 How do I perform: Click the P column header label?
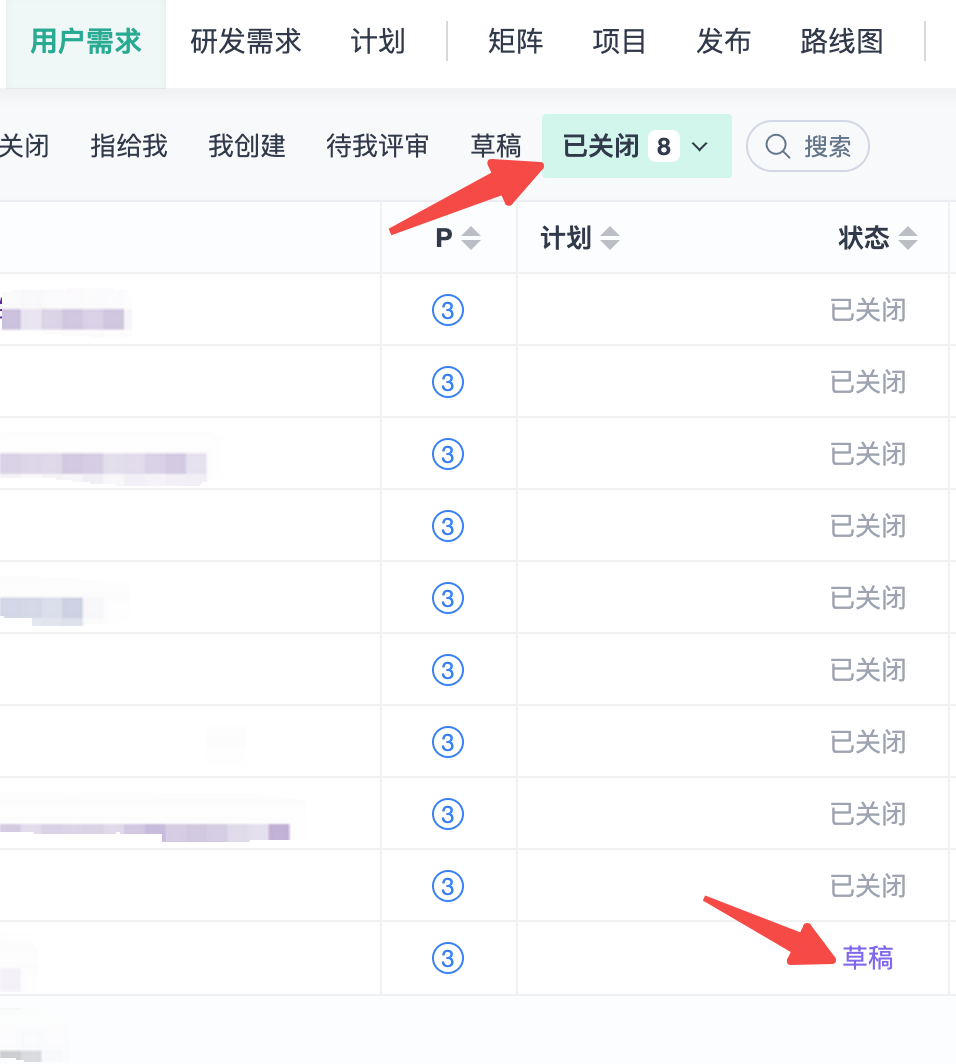point(444,238)
